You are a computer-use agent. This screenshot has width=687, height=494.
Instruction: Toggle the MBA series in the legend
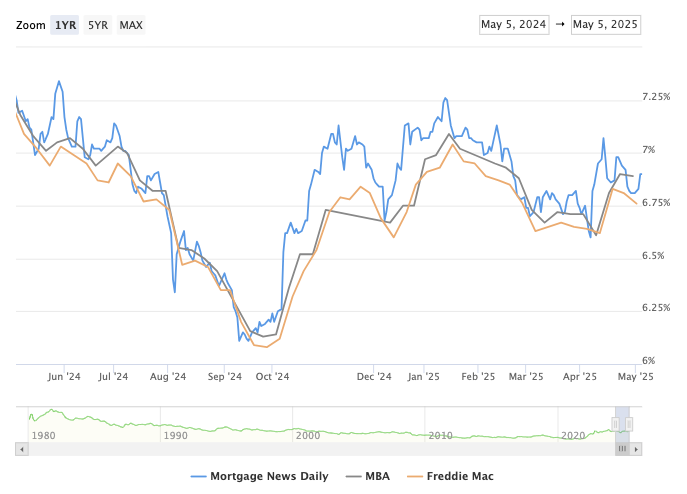click(368, 476)
